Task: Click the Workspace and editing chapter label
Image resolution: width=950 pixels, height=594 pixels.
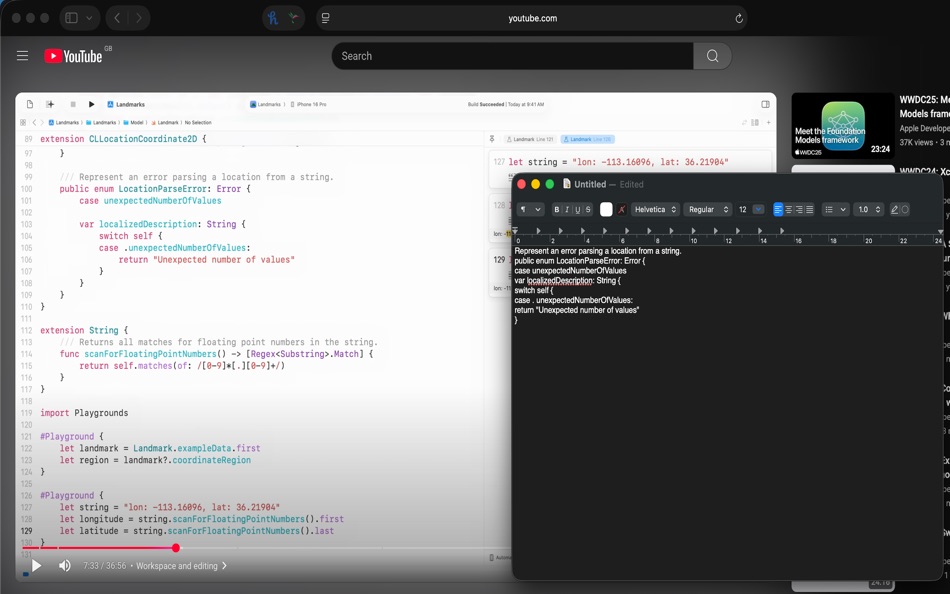Action: (x=178, y=565)
